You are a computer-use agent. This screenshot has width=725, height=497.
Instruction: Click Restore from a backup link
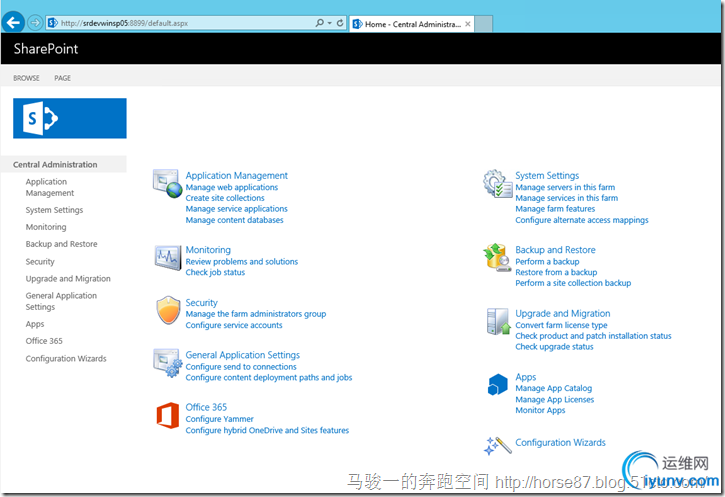(556, 272)
